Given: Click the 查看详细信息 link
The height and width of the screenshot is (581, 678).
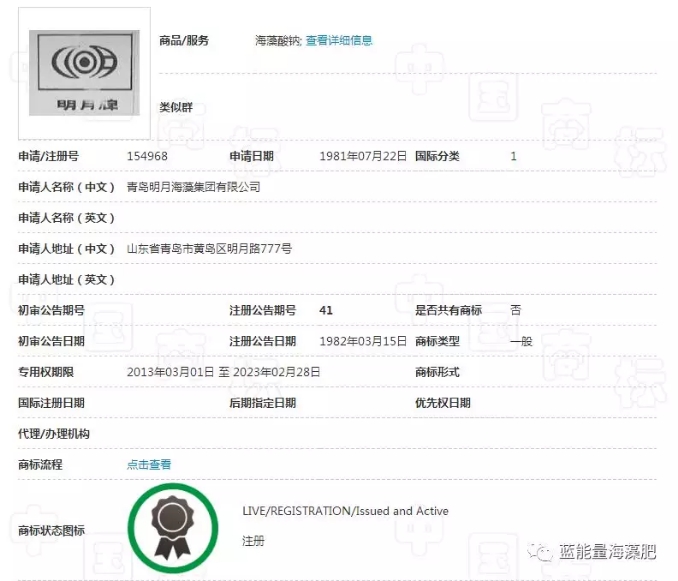Looking at the screenshot, I should pos(339,41).
